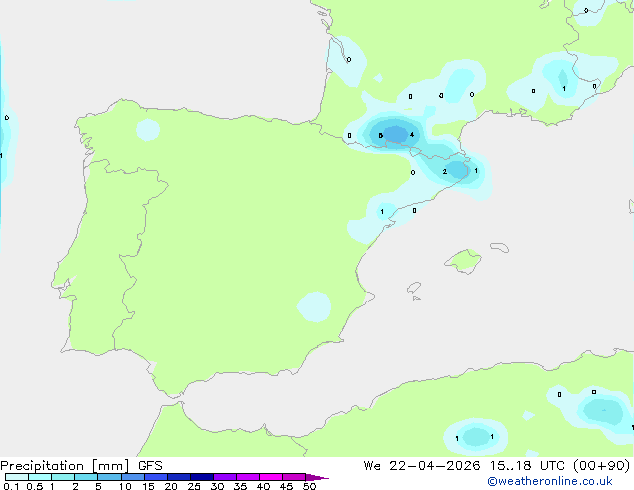The height and width of the screenshot is (490, 634).
Task: Select the 2–5 mm legend swatch
Action: coord(86,477)
